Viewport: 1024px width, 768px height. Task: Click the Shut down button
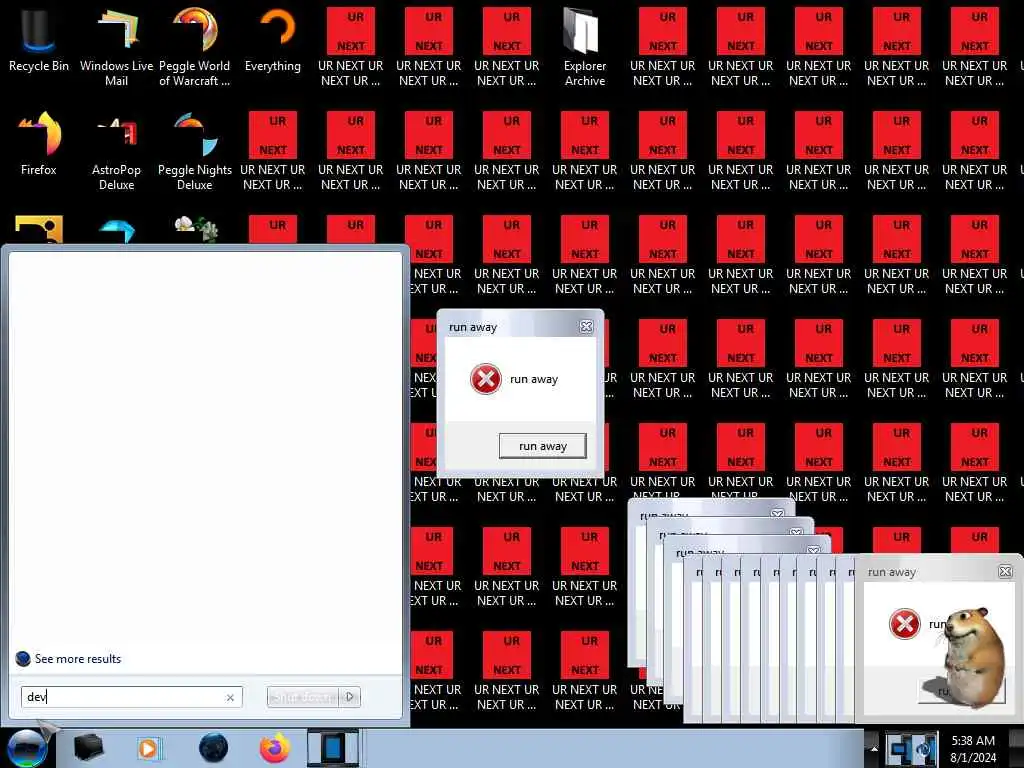pyautogui.click(x=304, y=697)
